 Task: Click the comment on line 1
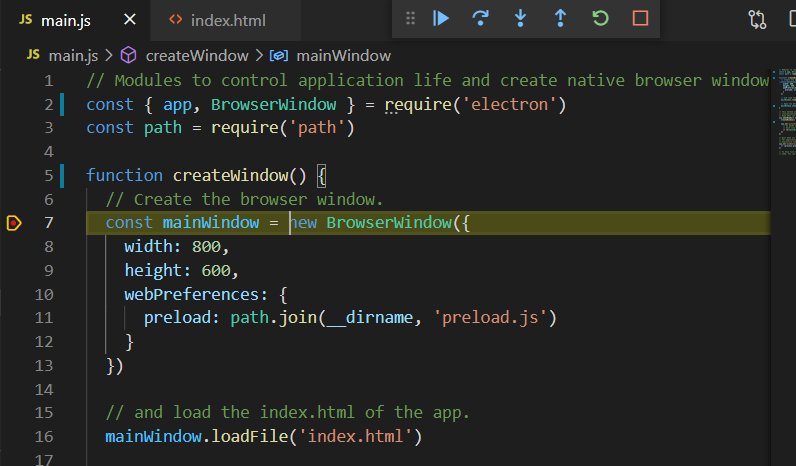coord(427,81)
